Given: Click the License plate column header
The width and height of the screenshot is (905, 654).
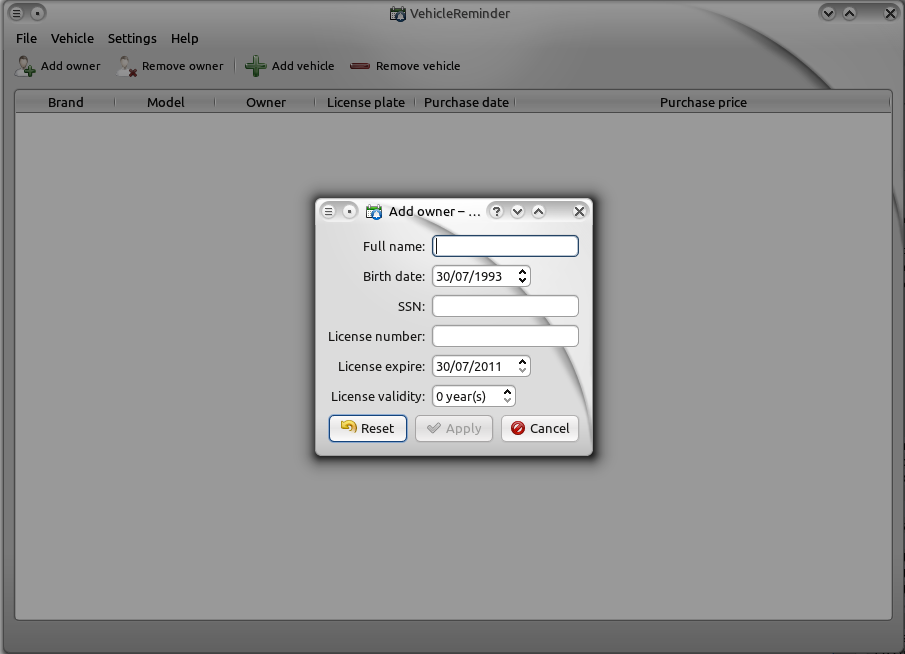Looking at the screenshot, I should tap(365, 103).
